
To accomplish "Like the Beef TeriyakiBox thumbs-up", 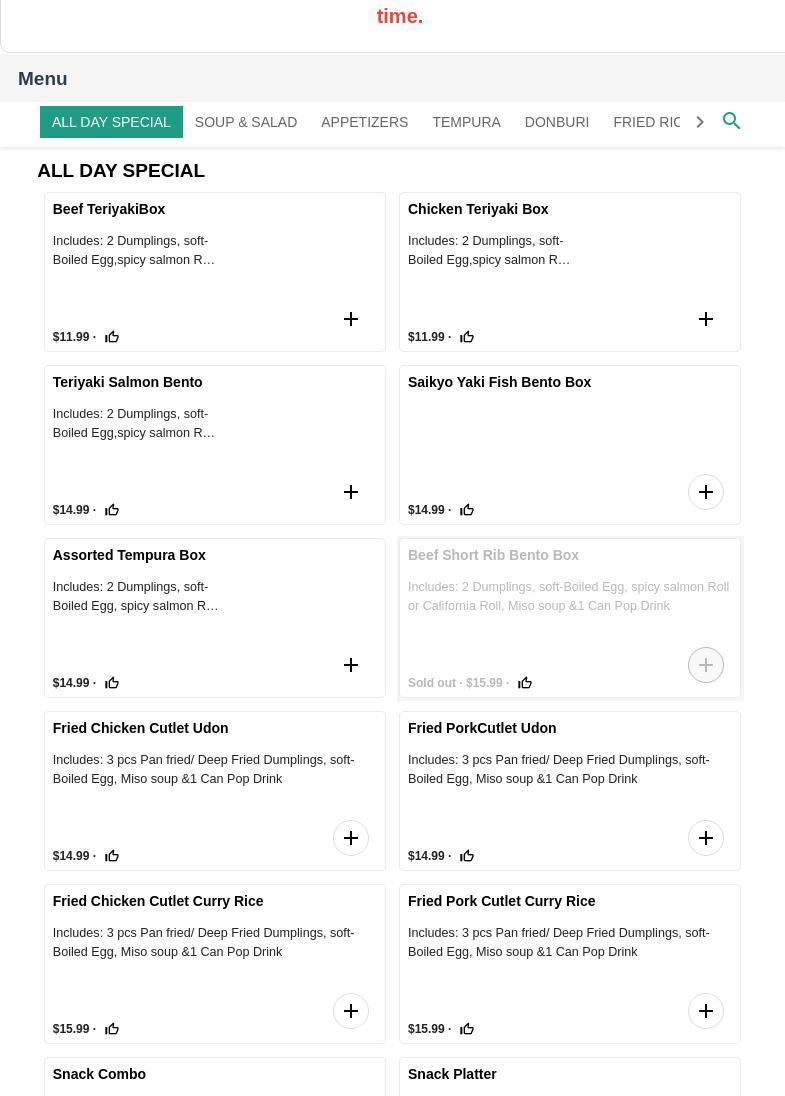I will click(x=112, y=337).
